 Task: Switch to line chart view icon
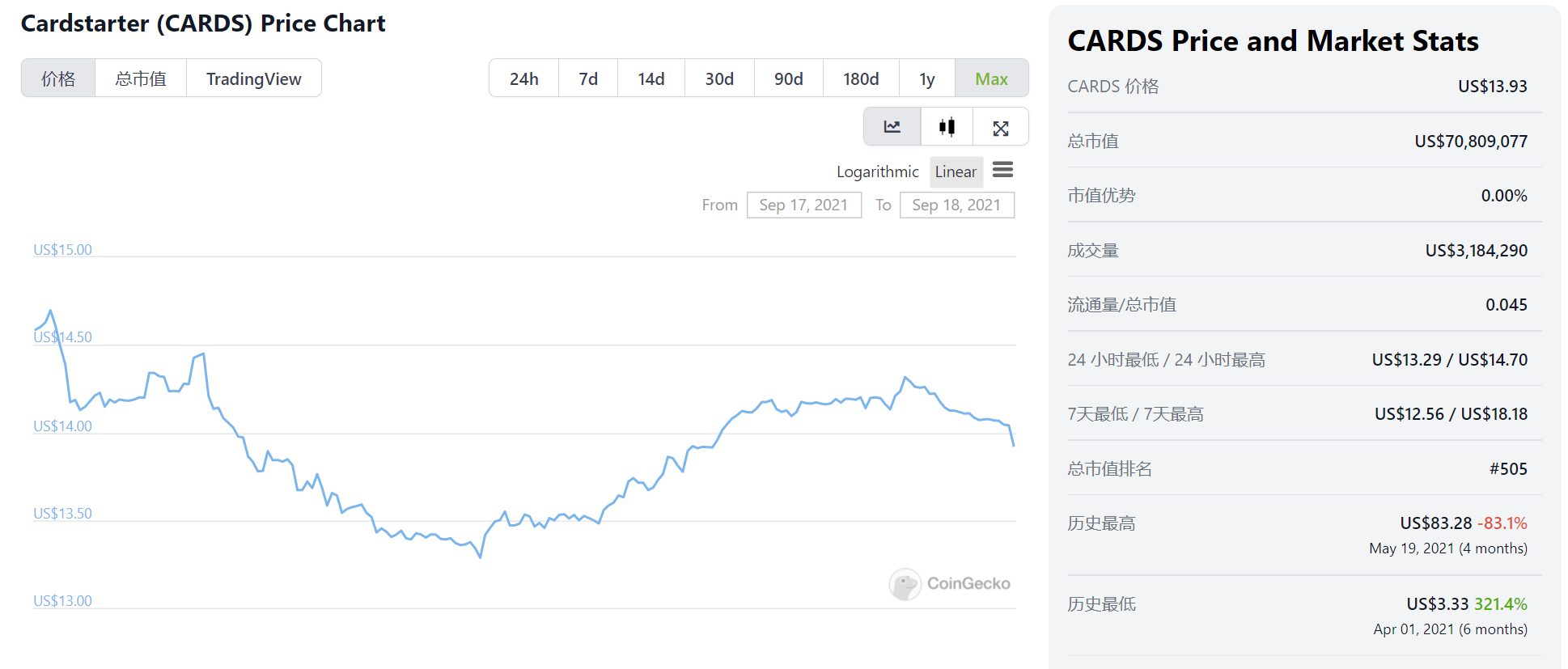(x=892, y=127)
